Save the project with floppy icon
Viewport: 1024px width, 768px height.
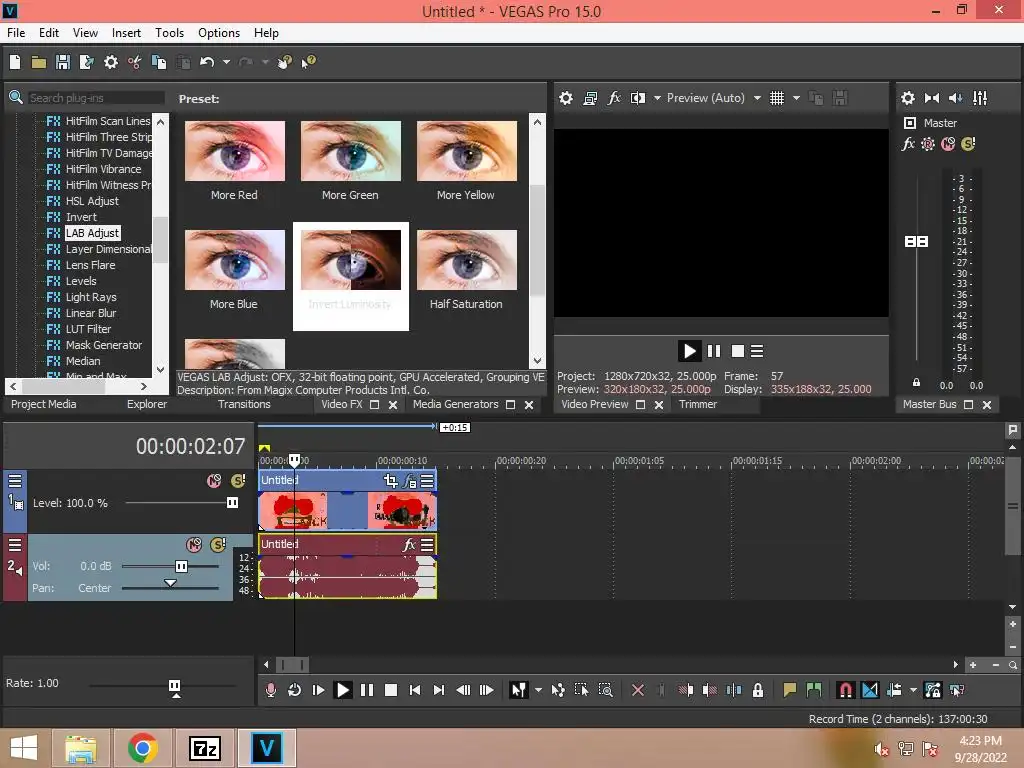pos(63,62)
